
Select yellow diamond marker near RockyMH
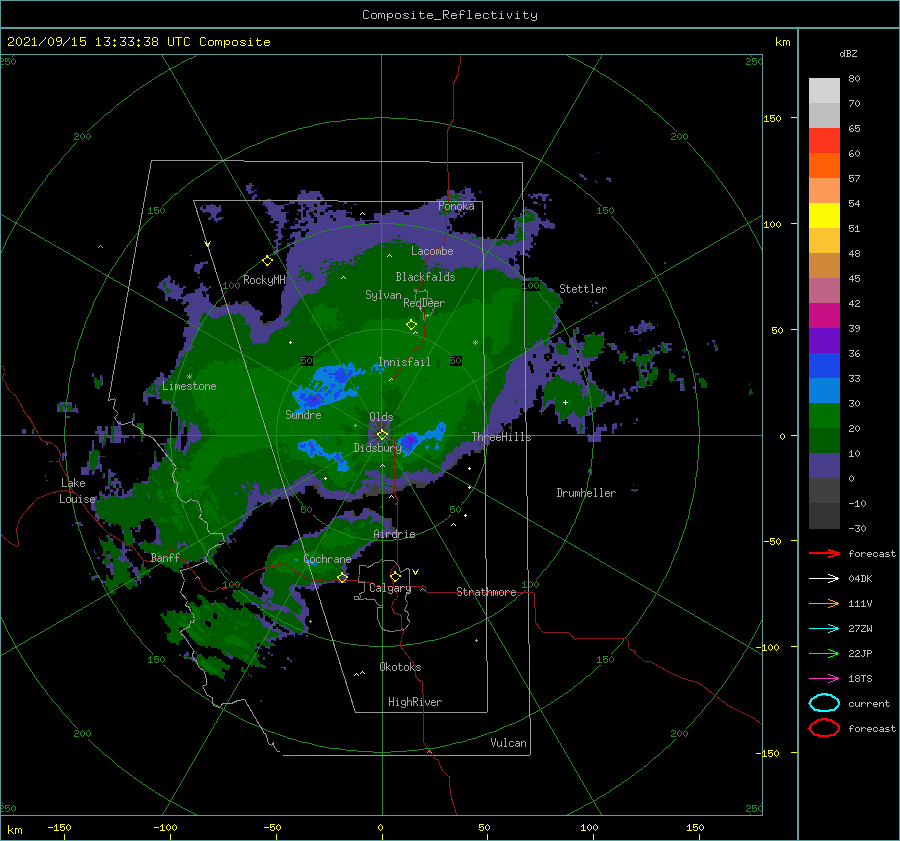click(267, 261)
